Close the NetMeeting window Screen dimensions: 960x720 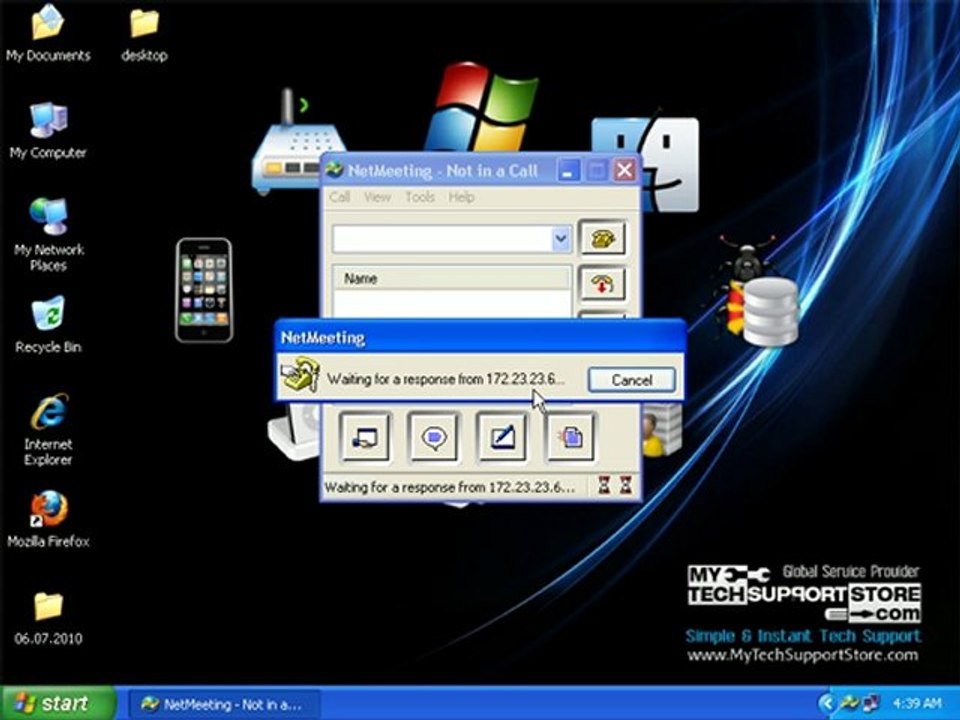tap(624, 170)
